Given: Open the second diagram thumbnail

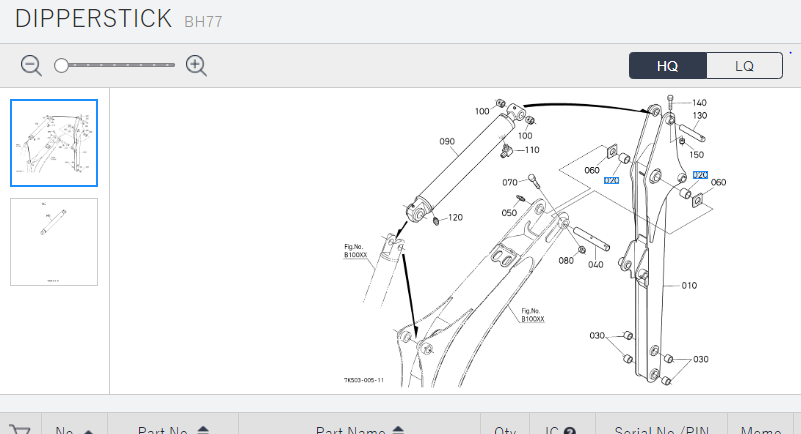Looking at the screenshot, I should pyautogui.click(x=54, y=242).
